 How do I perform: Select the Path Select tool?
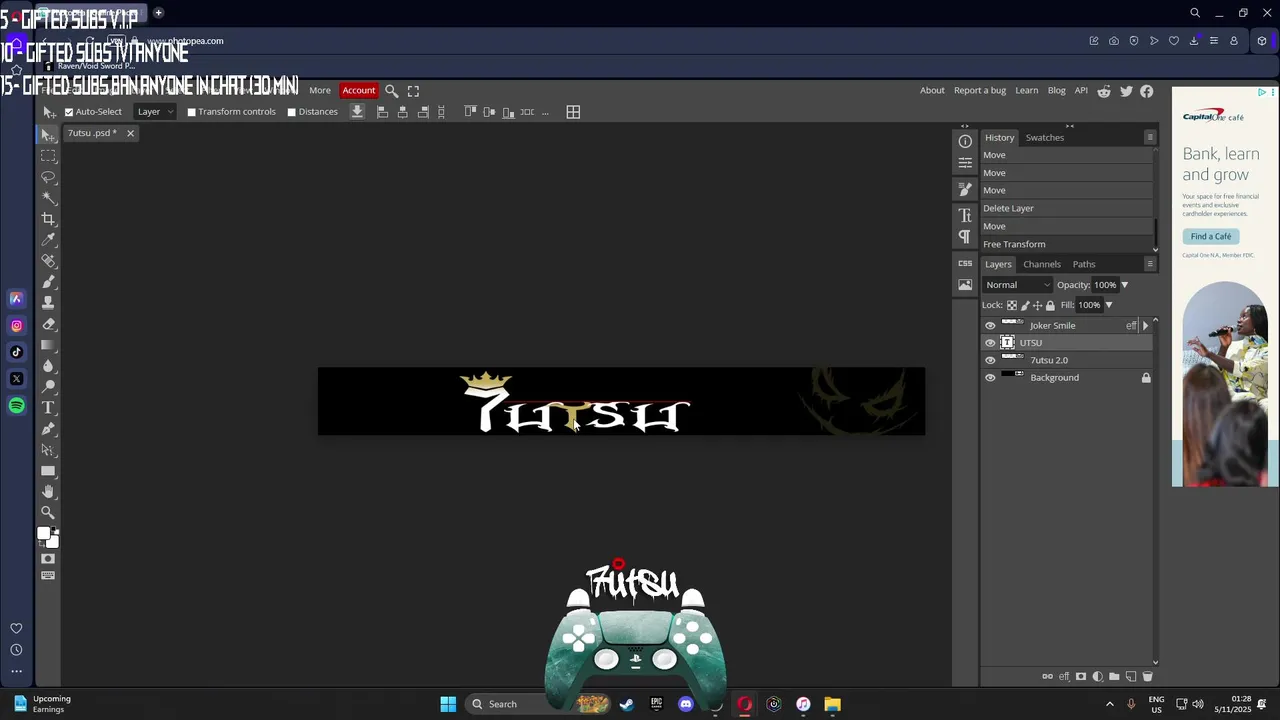pos(48,450)
